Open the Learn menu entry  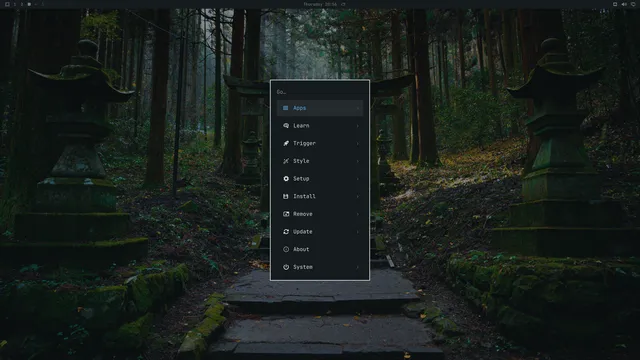(320, 126)
